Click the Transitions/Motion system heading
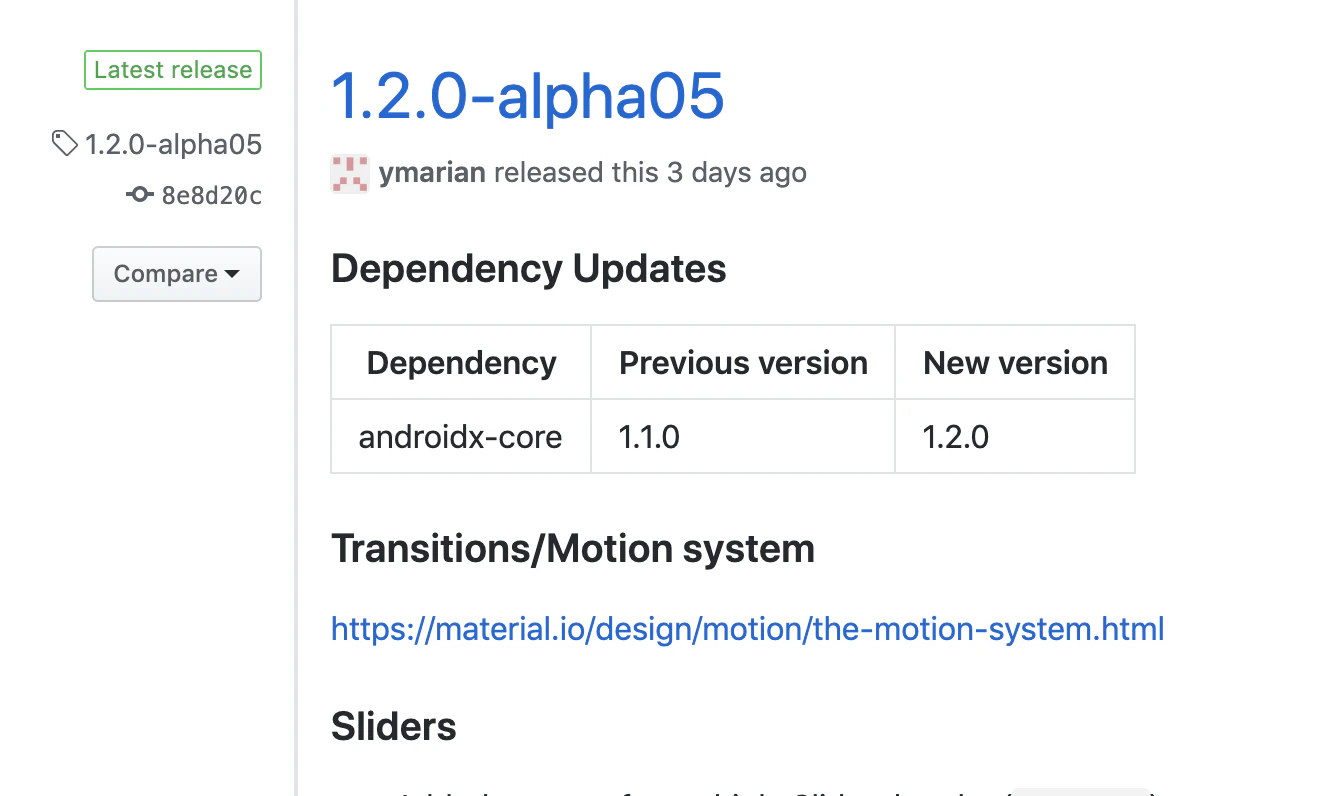 point(573,549)
